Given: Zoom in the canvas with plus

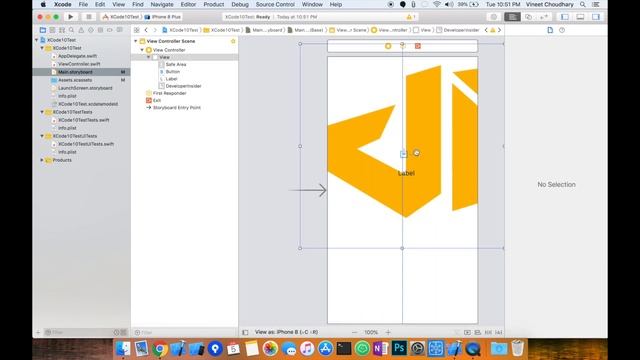Looking at the screenshot, I should [388, 332].
